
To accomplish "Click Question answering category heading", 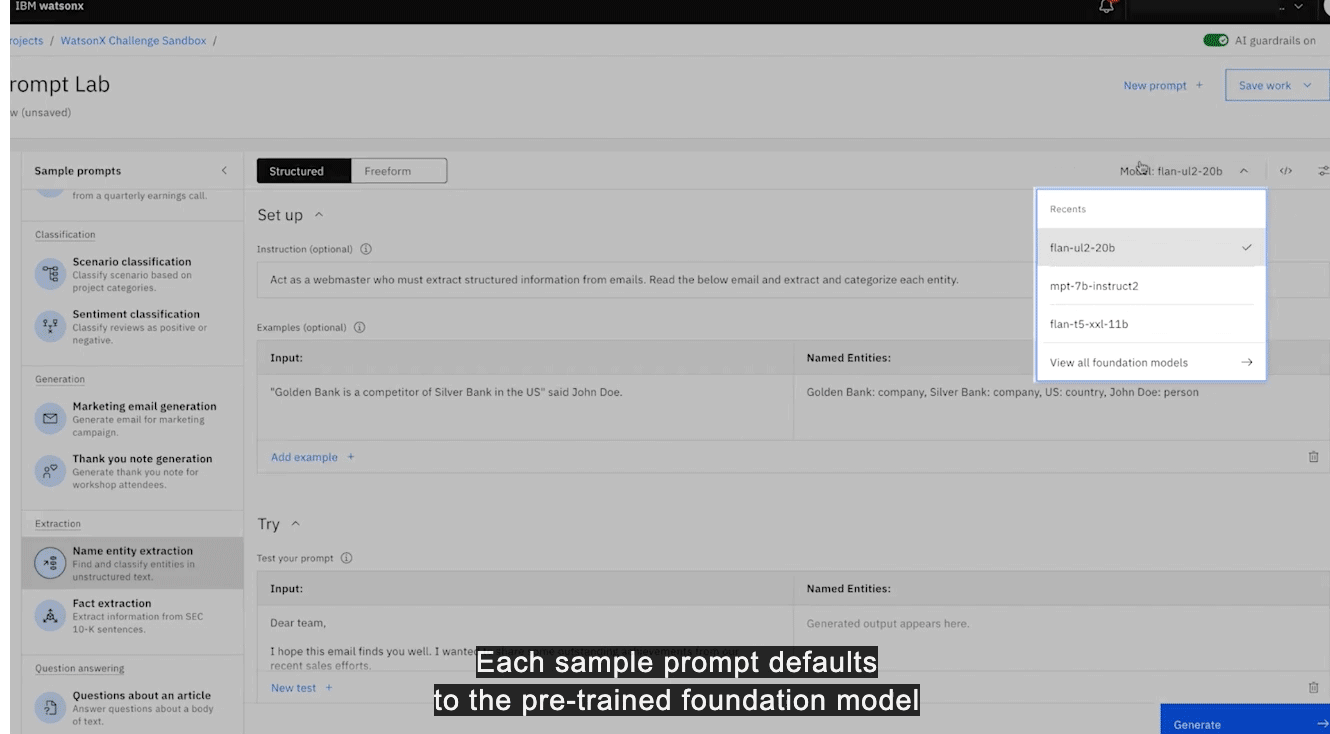I will [79, 668].
